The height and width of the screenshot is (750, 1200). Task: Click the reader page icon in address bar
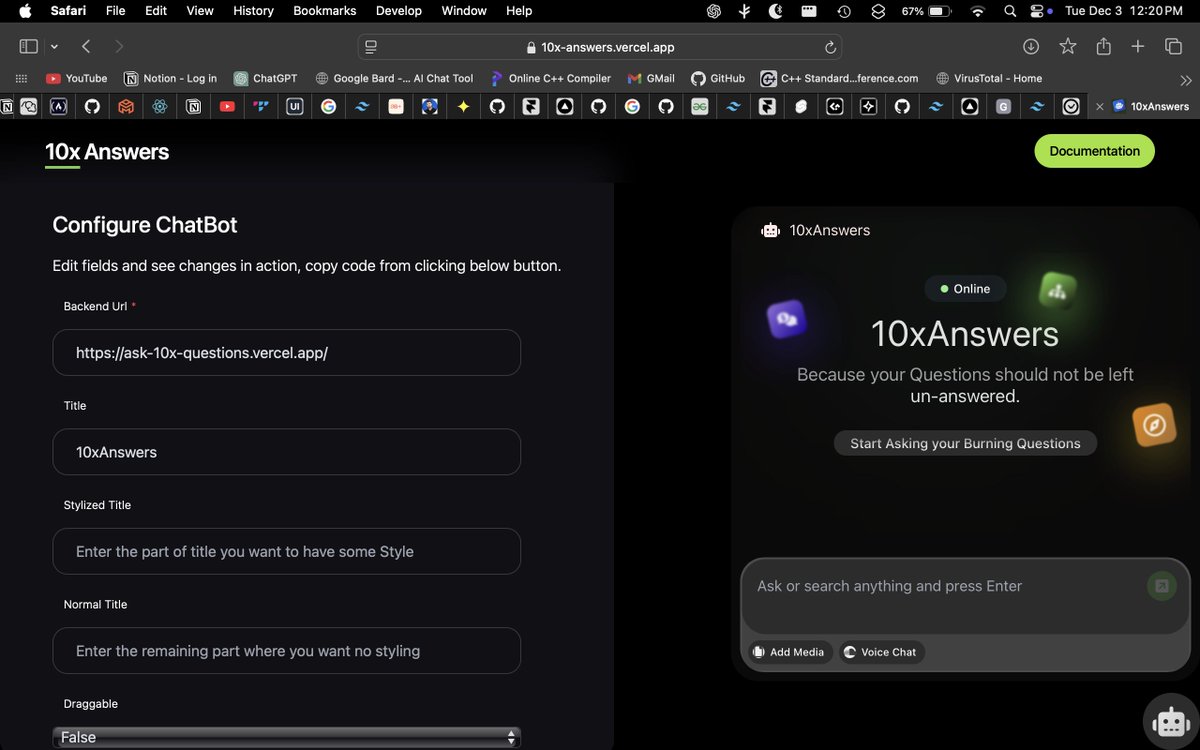[371, 47]
